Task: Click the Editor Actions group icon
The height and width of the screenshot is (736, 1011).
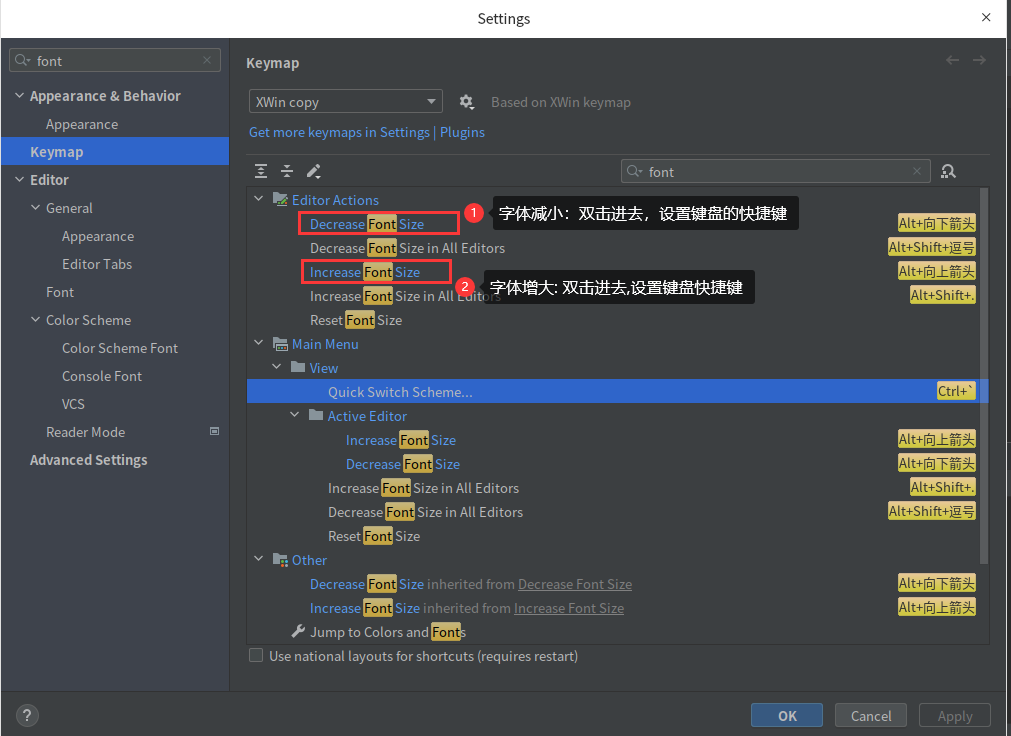Action: 280,199
